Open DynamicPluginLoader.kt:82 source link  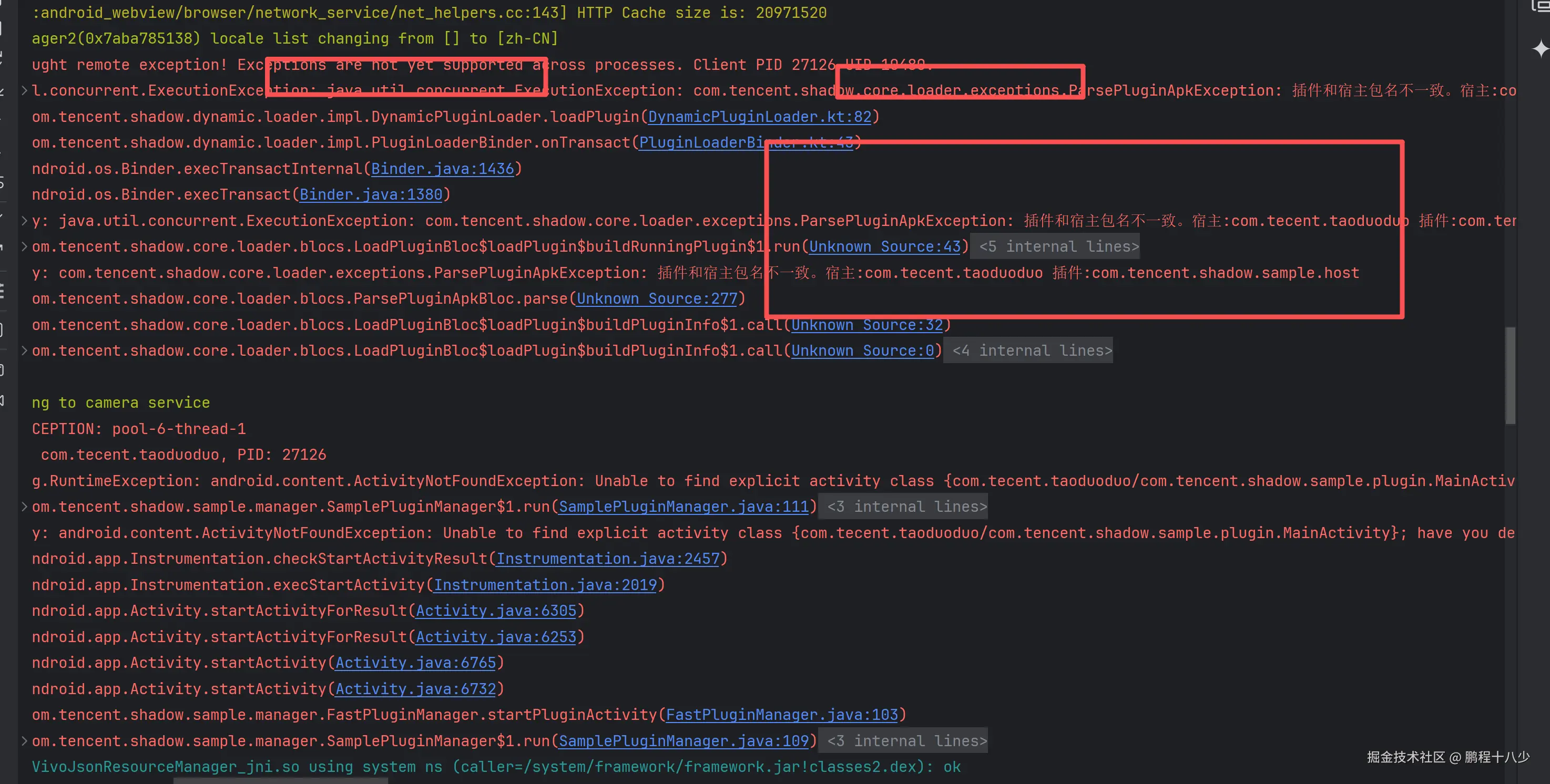coord(759,117)
